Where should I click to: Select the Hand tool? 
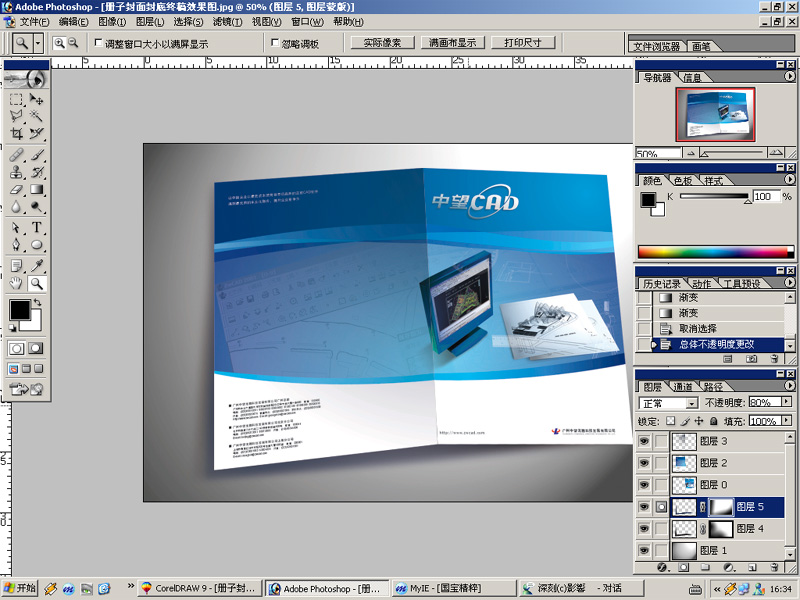click(x=16, y=283)
